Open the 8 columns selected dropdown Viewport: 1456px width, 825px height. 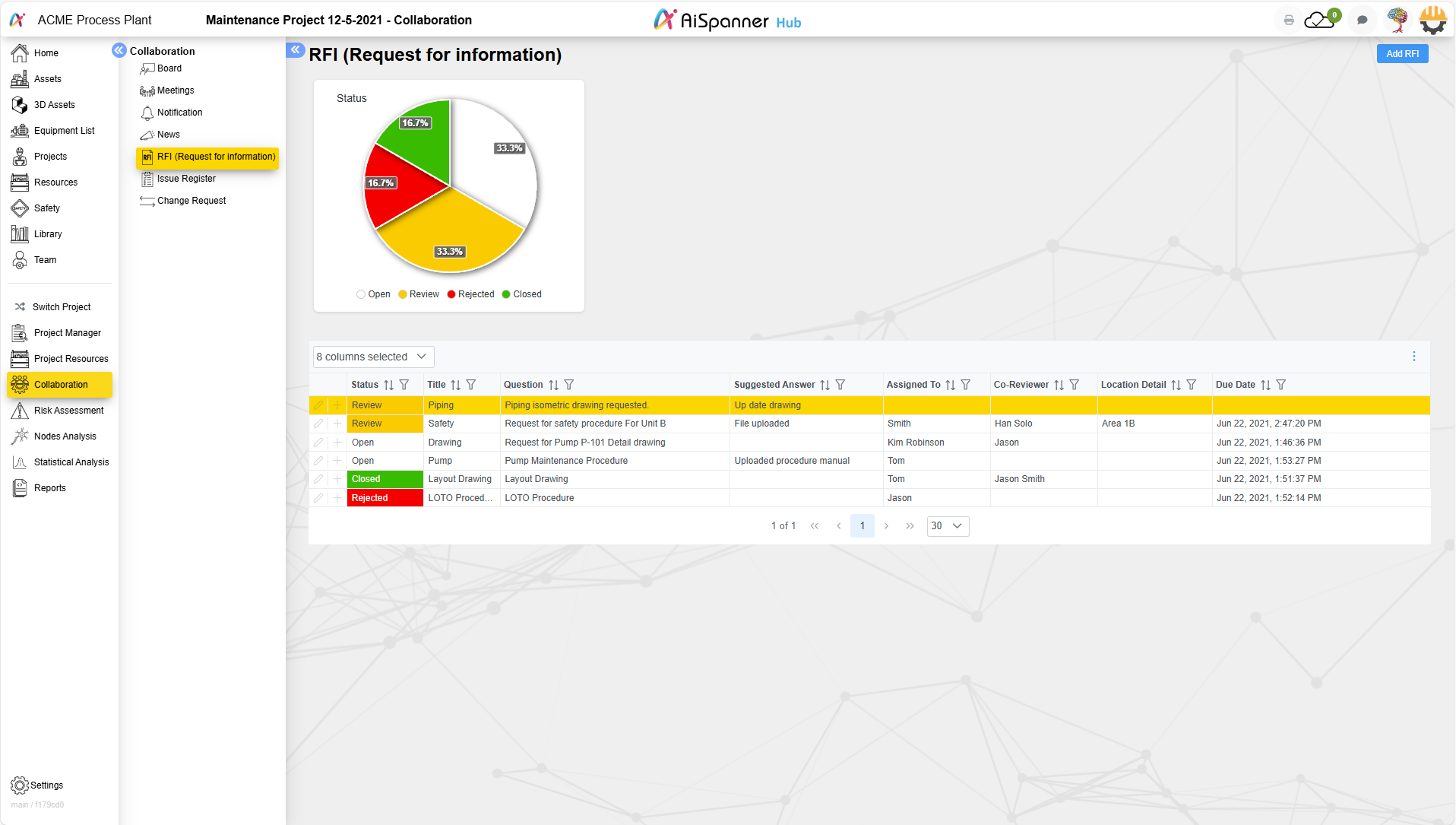[372, 356]
